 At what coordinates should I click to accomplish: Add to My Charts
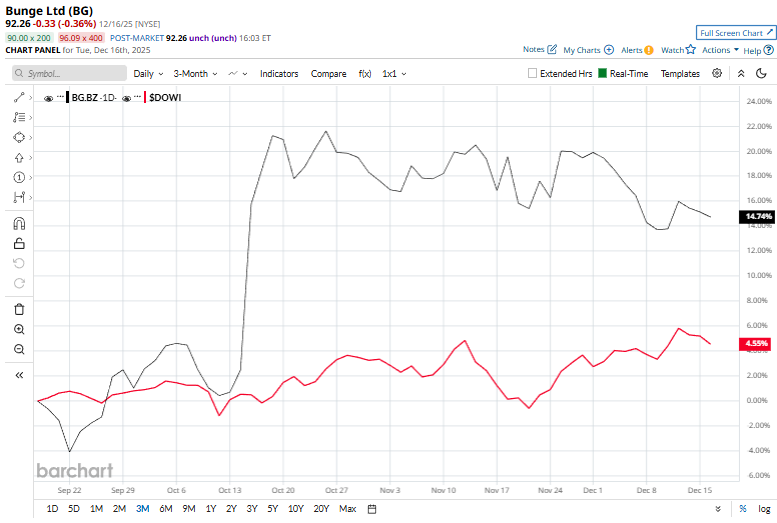(x=589, y=50)
